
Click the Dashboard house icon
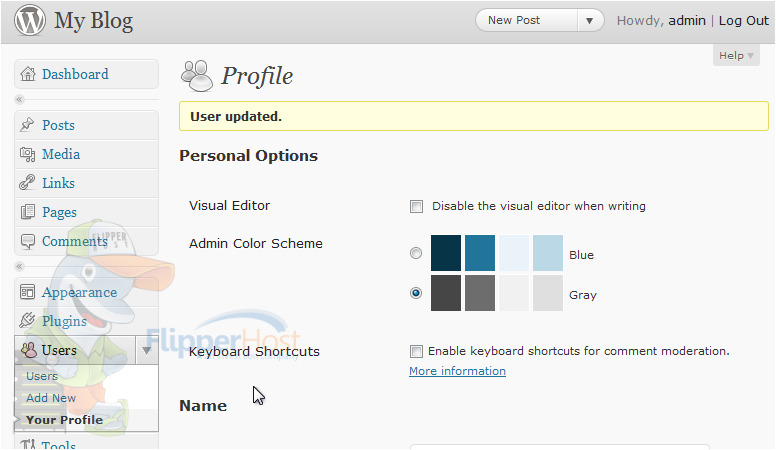point(28,74)
